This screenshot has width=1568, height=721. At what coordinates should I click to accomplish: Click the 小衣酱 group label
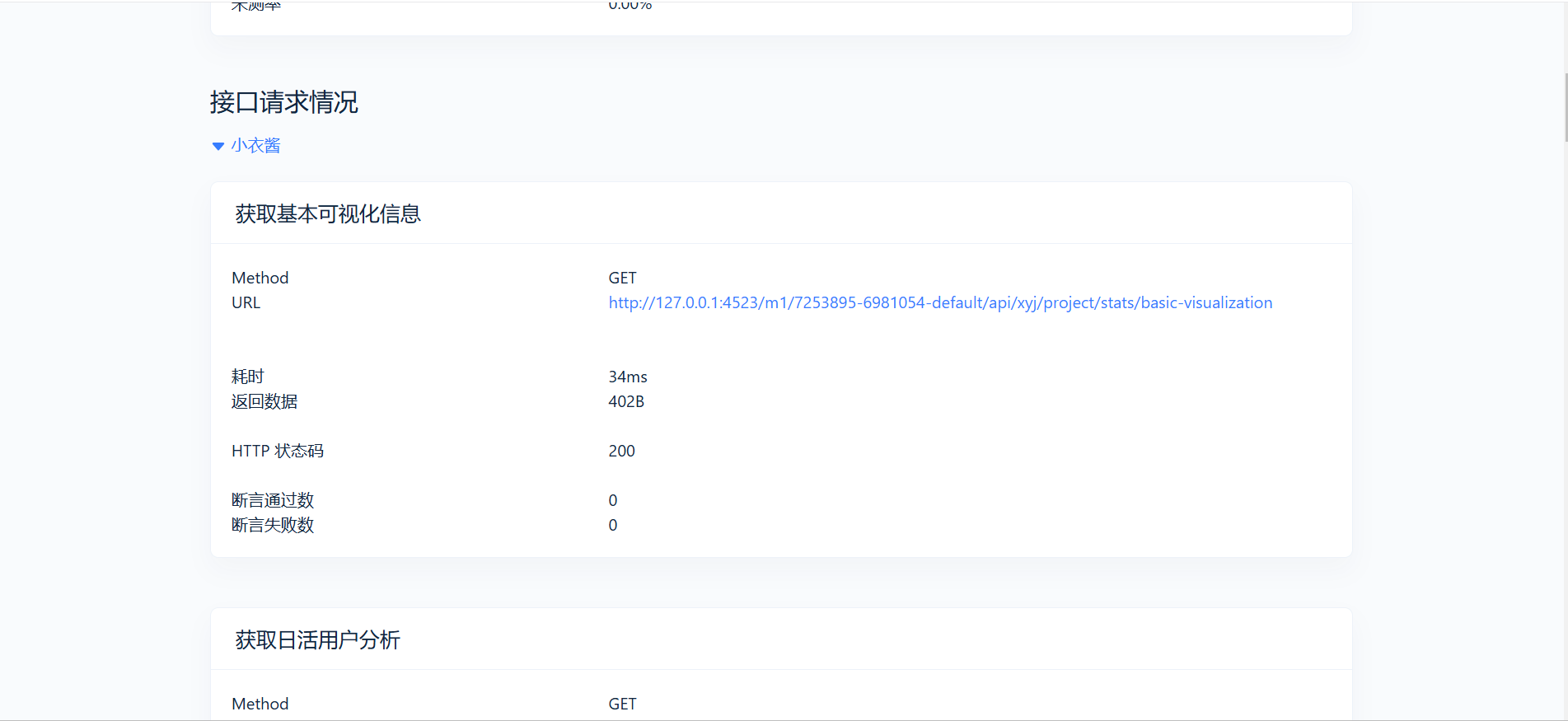255,146
